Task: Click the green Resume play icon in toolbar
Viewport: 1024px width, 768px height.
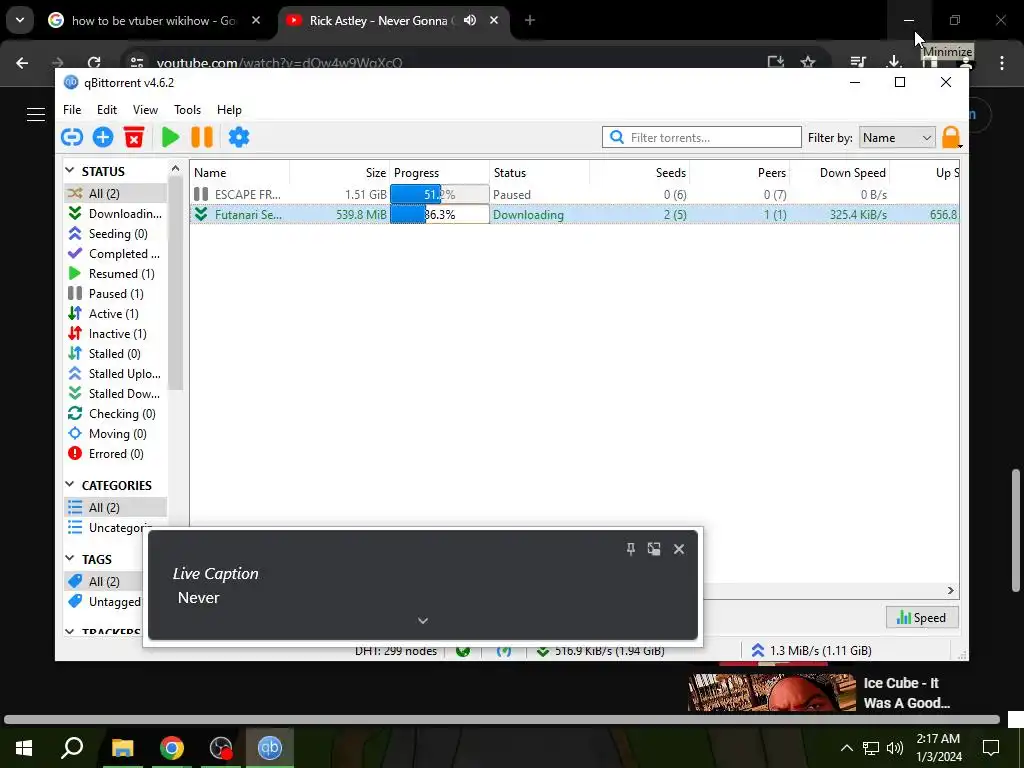Action: pyautogui.click(x=170, y=137)
